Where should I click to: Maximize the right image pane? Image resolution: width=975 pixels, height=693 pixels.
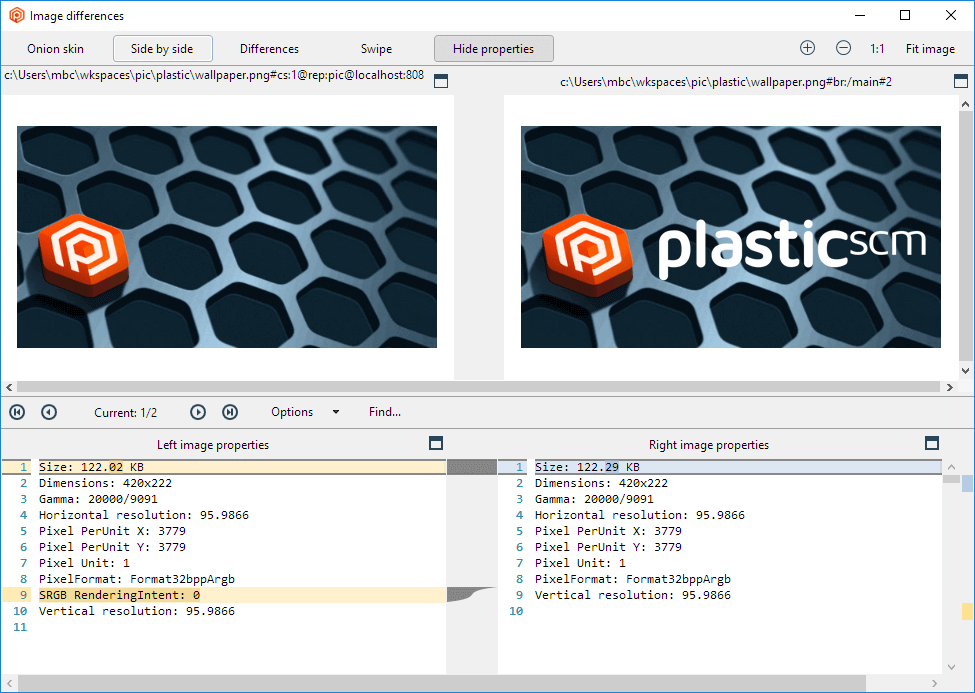[x=961, y=81]
